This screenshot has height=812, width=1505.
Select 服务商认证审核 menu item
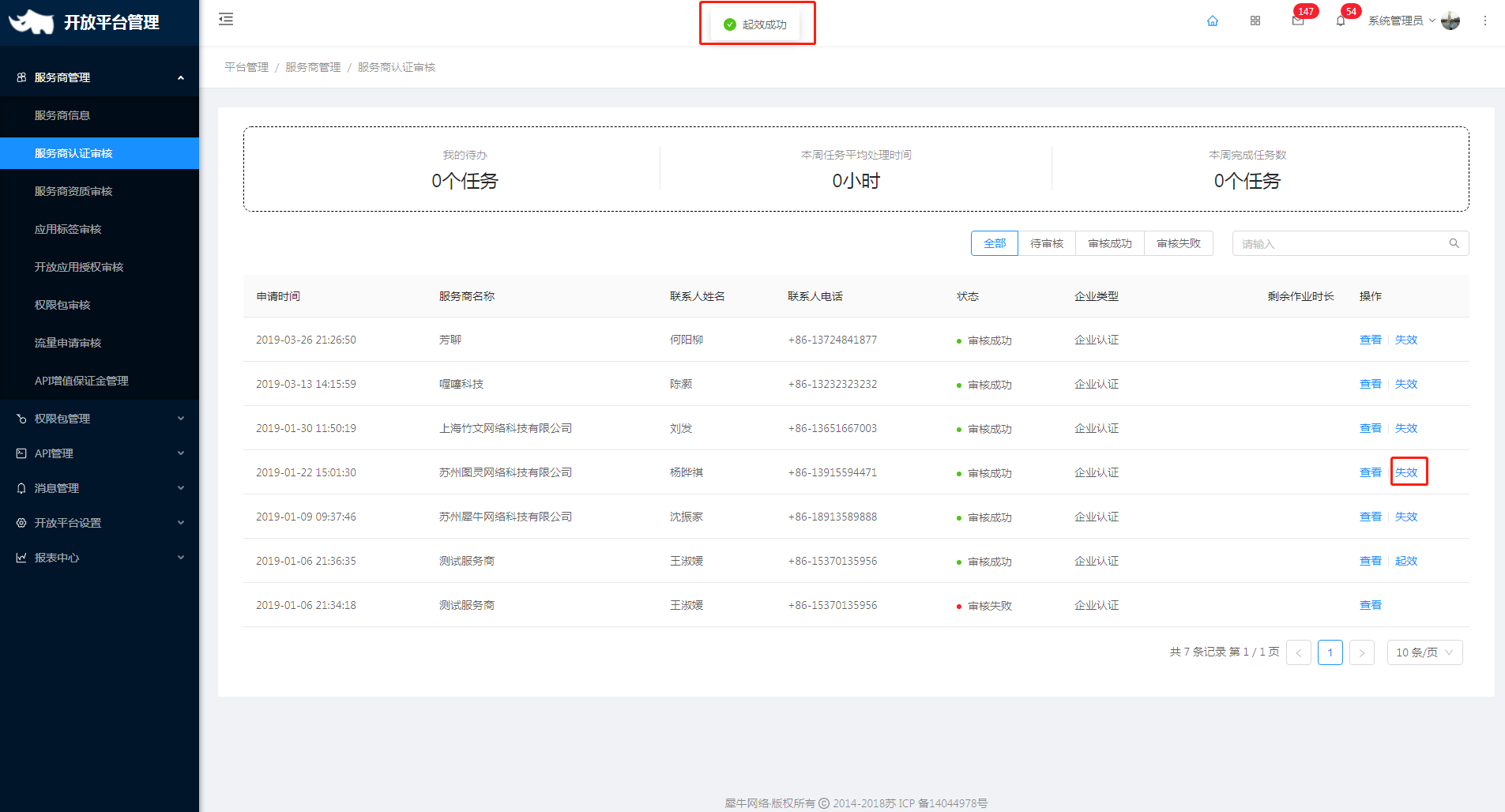click(x=100, y=153)
